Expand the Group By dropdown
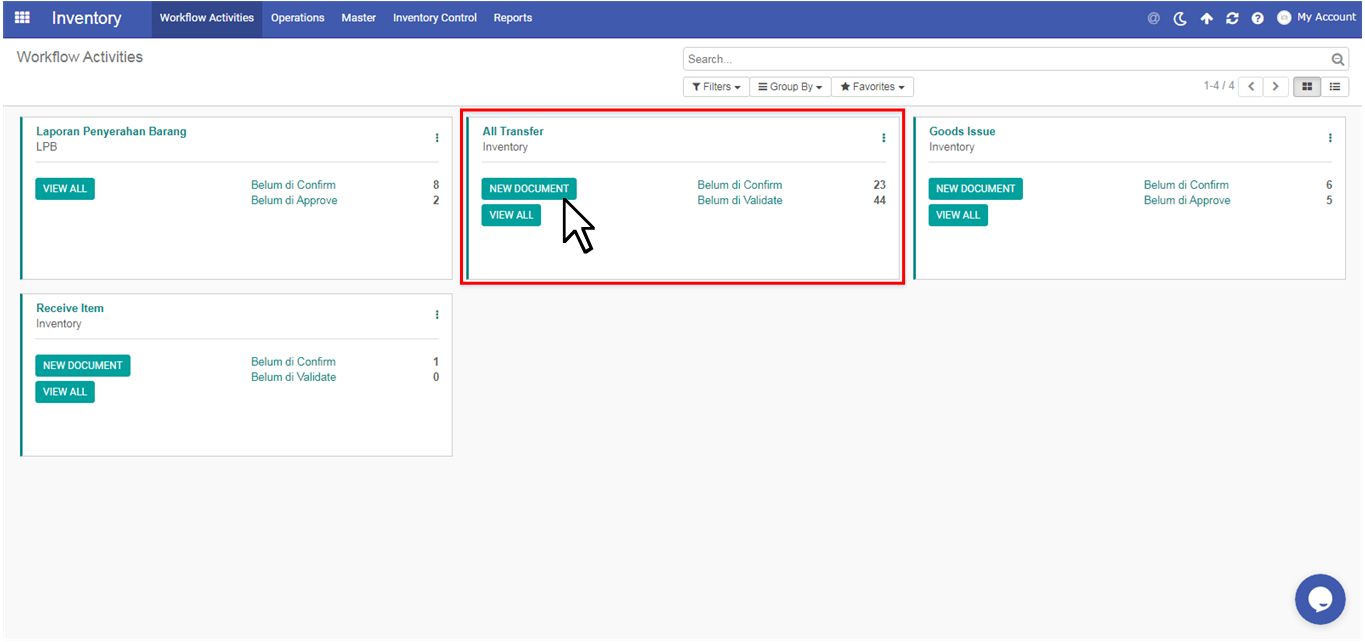The width and height of the screenshot is (1365, 642). point(789,87)
